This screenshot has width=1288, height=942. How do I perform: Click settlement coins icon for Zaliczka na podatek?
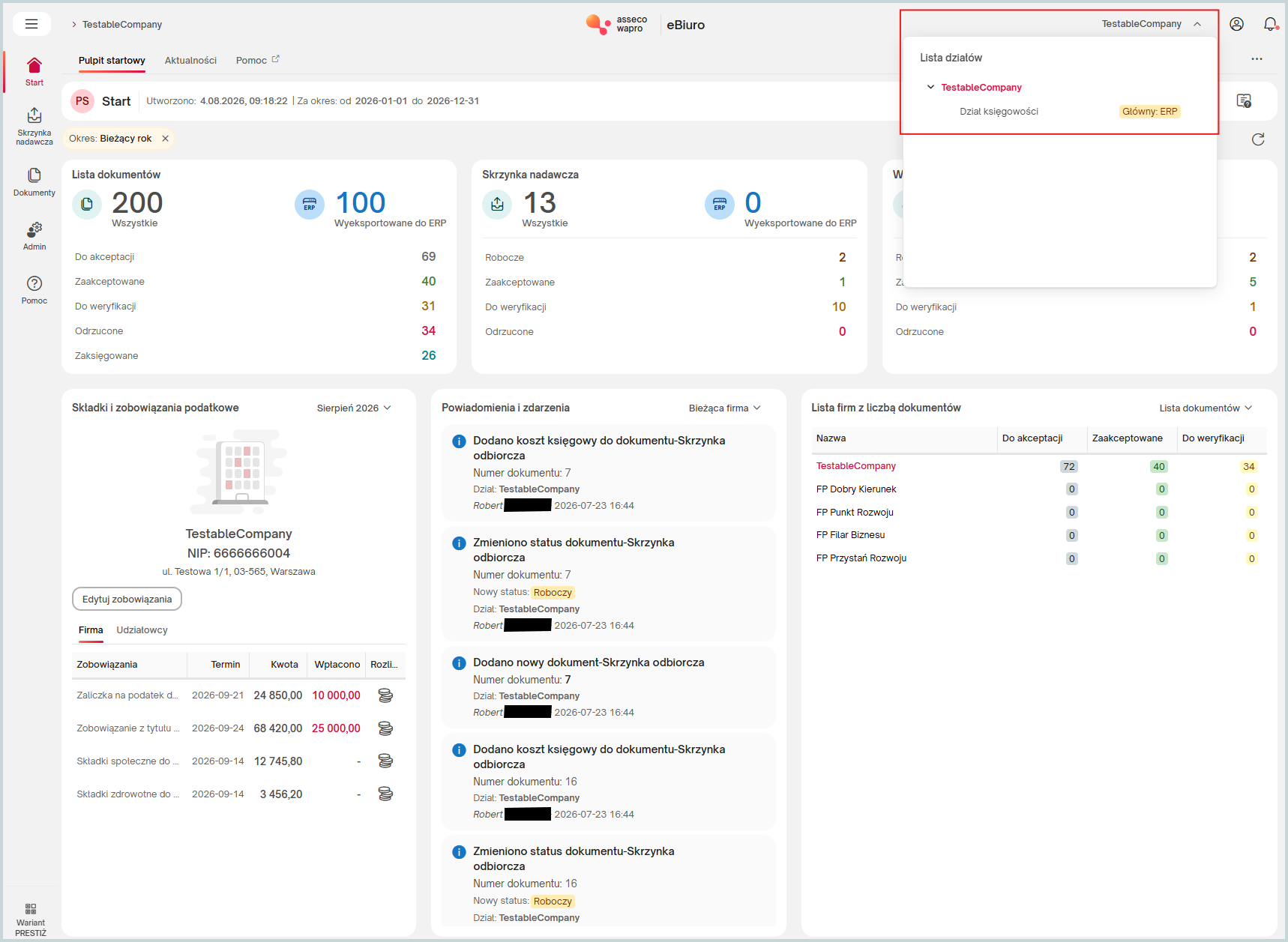click(385, 695)
